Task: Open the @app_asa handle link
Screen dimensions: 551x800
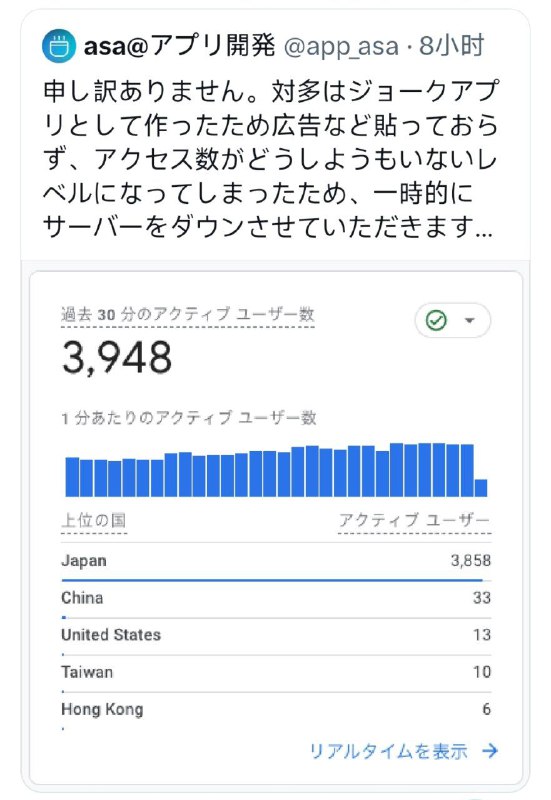Action: tap(341, 47)
